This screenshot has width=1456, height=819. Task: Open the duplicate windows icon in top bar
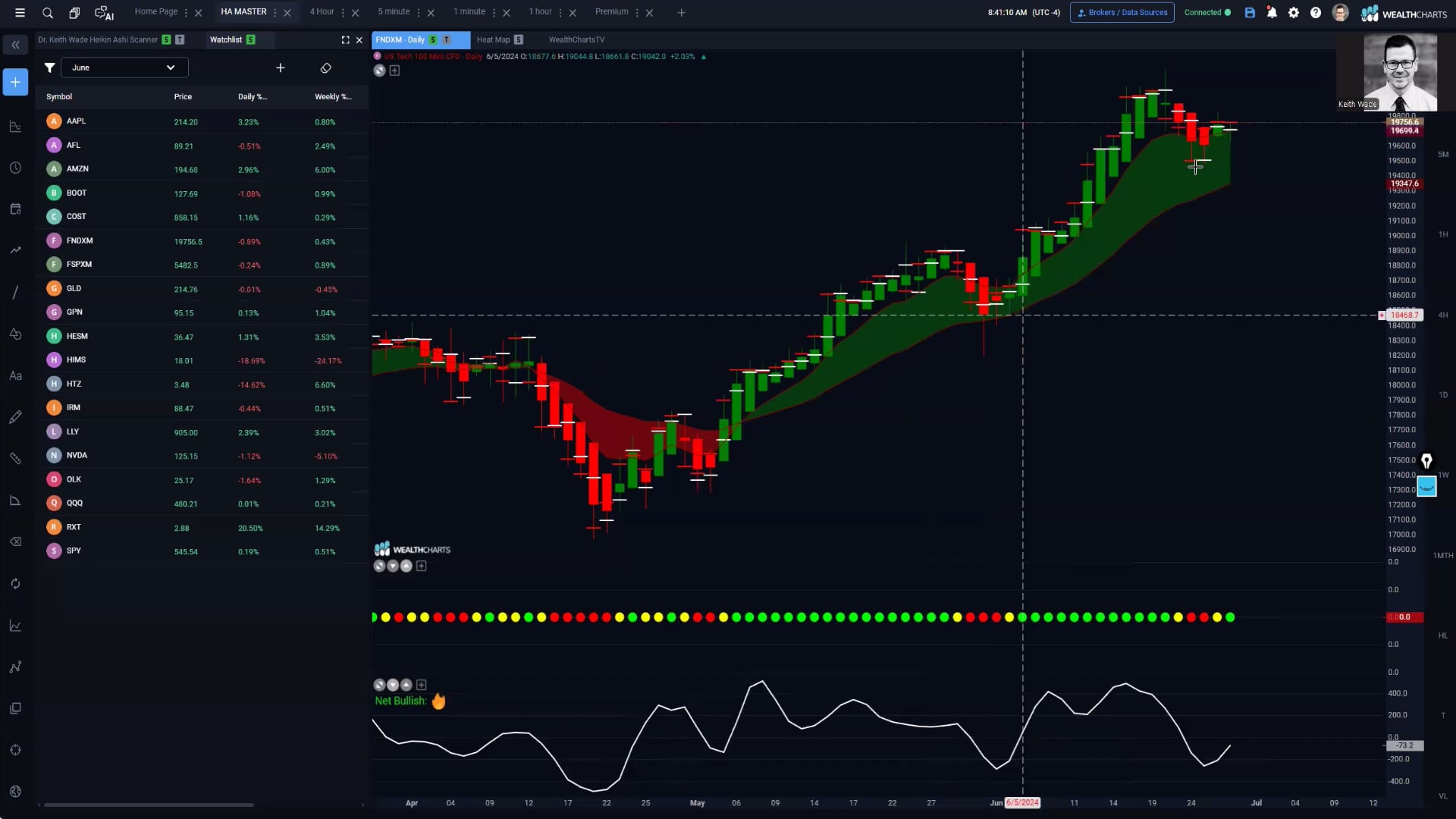pyautogui.click(x=74, y=13)
